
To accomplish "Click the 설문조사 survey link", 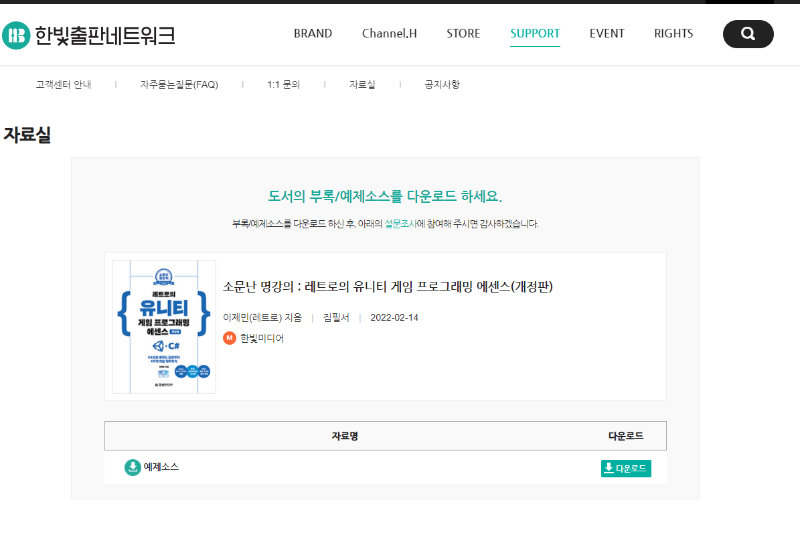I will tap(401, 224).
